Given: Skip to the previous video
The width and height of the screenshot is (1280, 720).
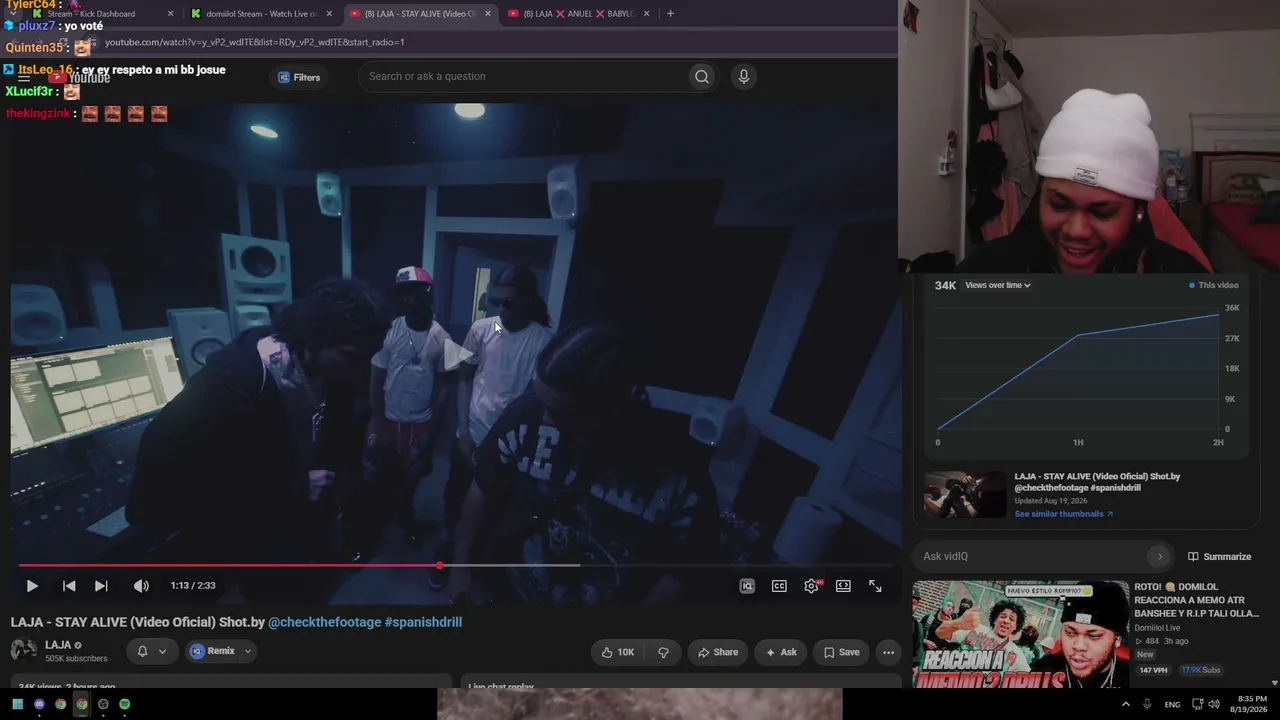Looking at the screenshot, I should (69, 586).
